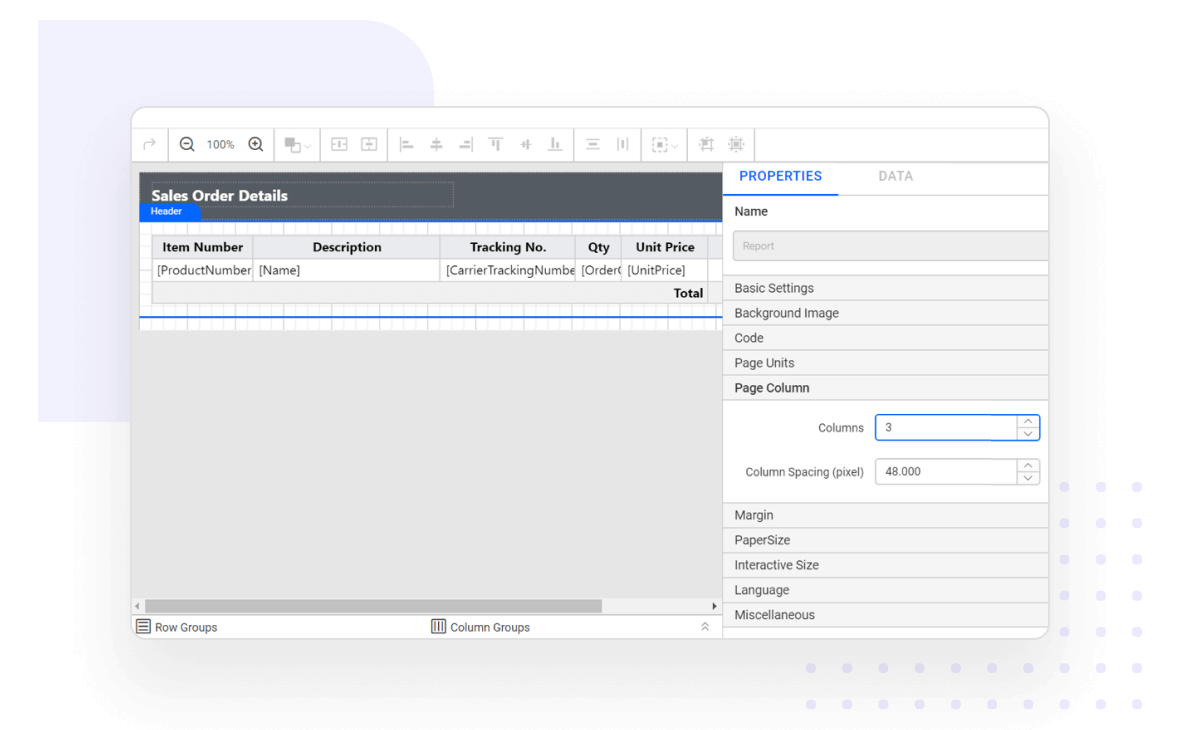This screenshot has width=1180, height=730.
Task: Expand the PaperSize section
Action: (x=886, y=540)
